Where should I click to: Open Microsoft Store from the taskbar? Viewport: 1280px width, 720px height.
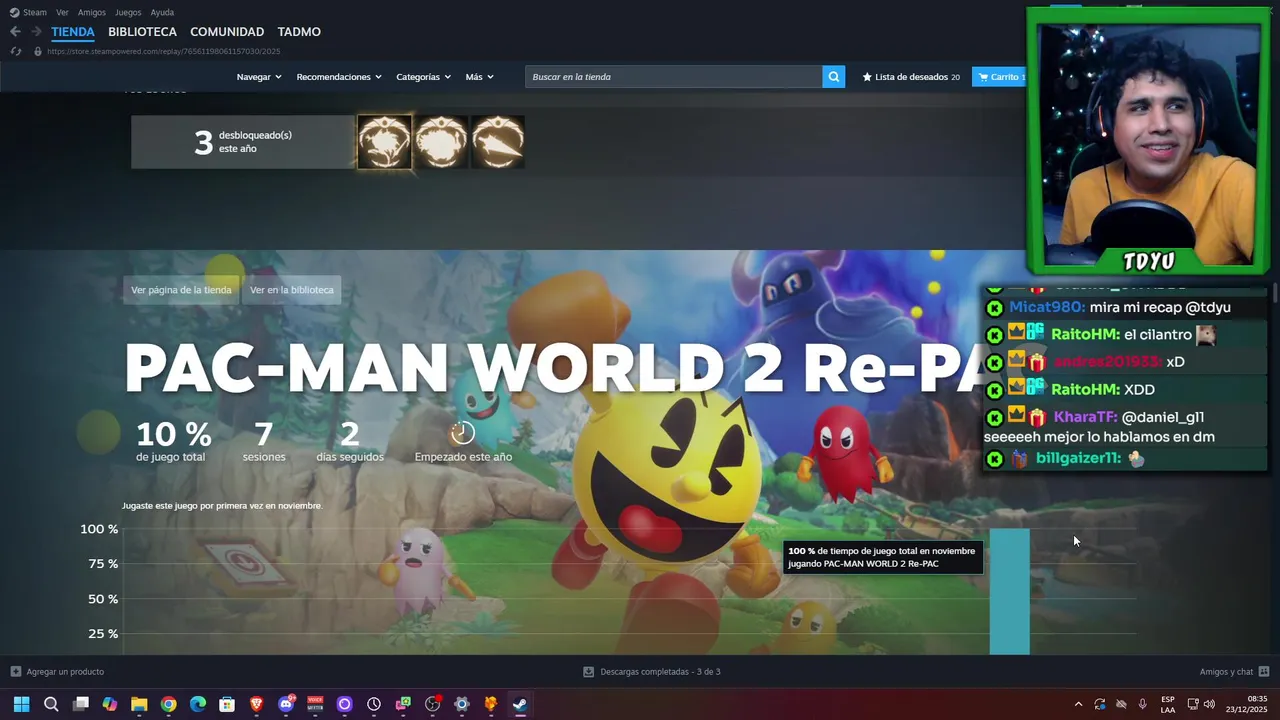tap(227, 704)
